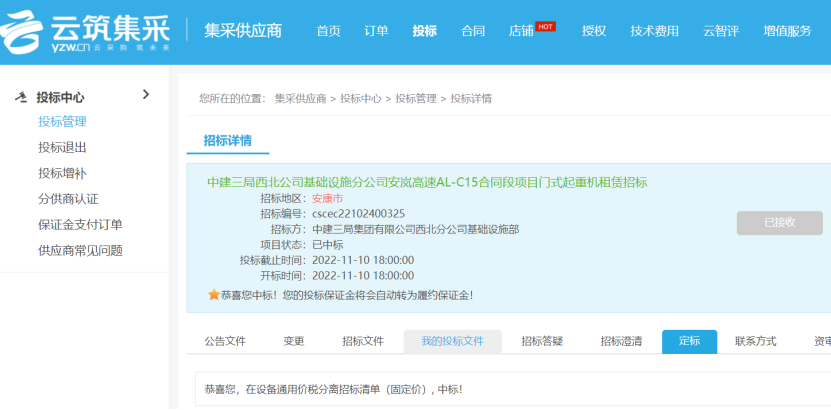
Task: Click the green tender project title
Action: (427, 183)
